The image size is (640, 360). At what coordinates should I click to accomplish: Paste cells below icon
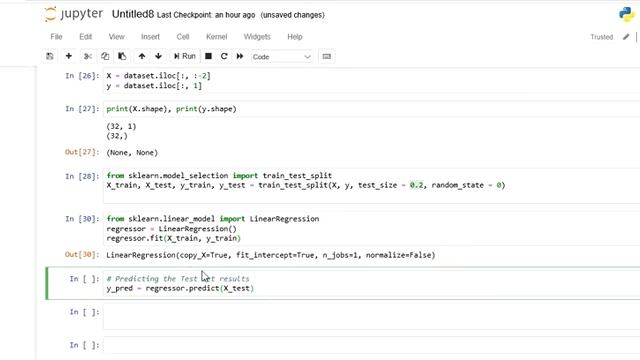(122, 56)
